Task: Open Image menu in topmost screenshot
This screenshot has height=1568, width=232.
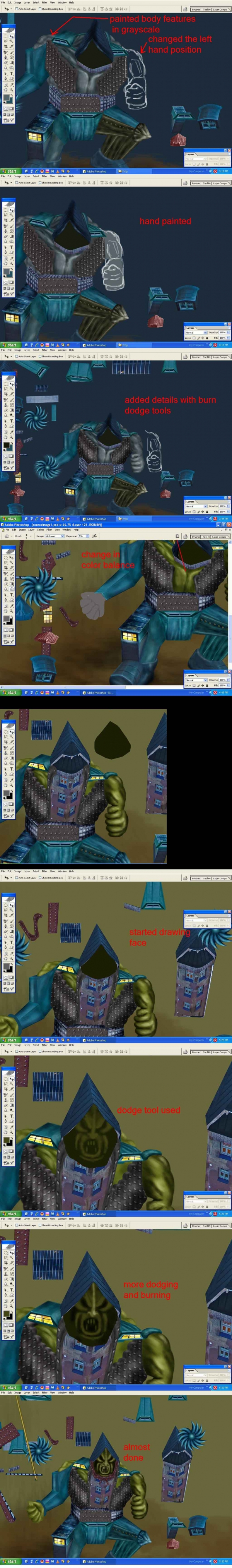Action: pyautogui.click(x=18, y=2)
